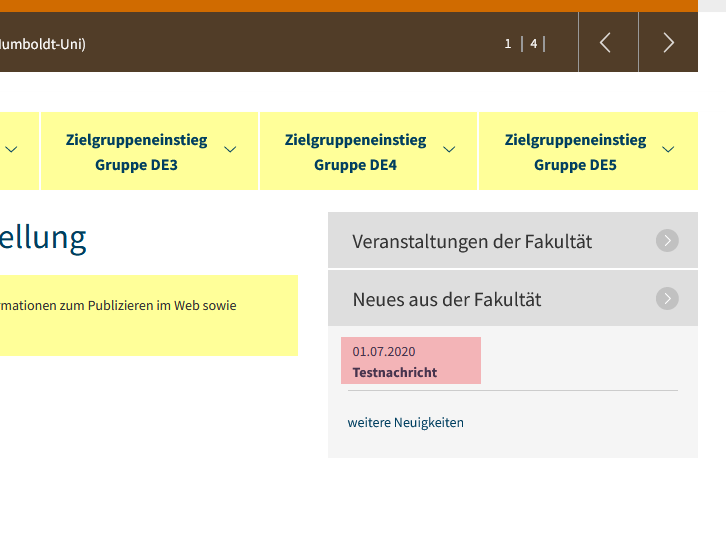Click the round arrow icon beside Veranstaltungen der Fakultät
The image size is (726, 546).
pos(667,241)
